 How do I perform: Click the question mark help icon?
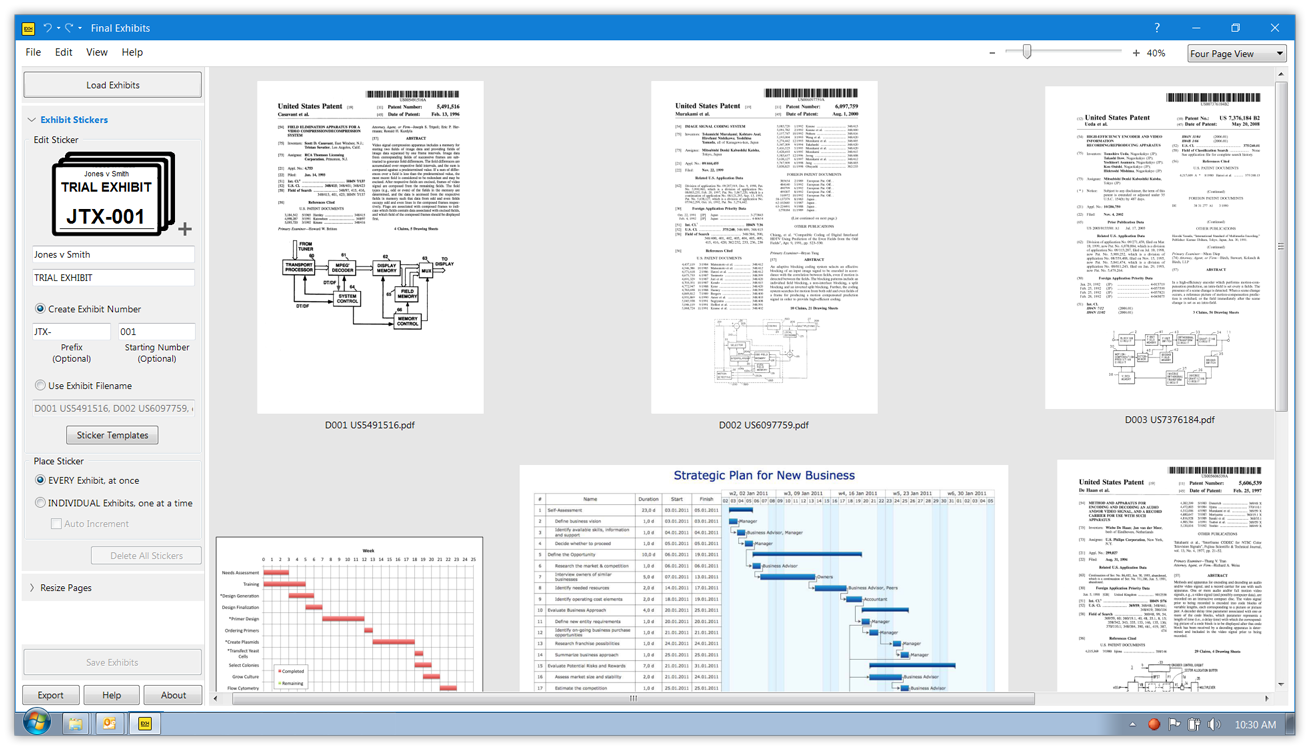1157,28
